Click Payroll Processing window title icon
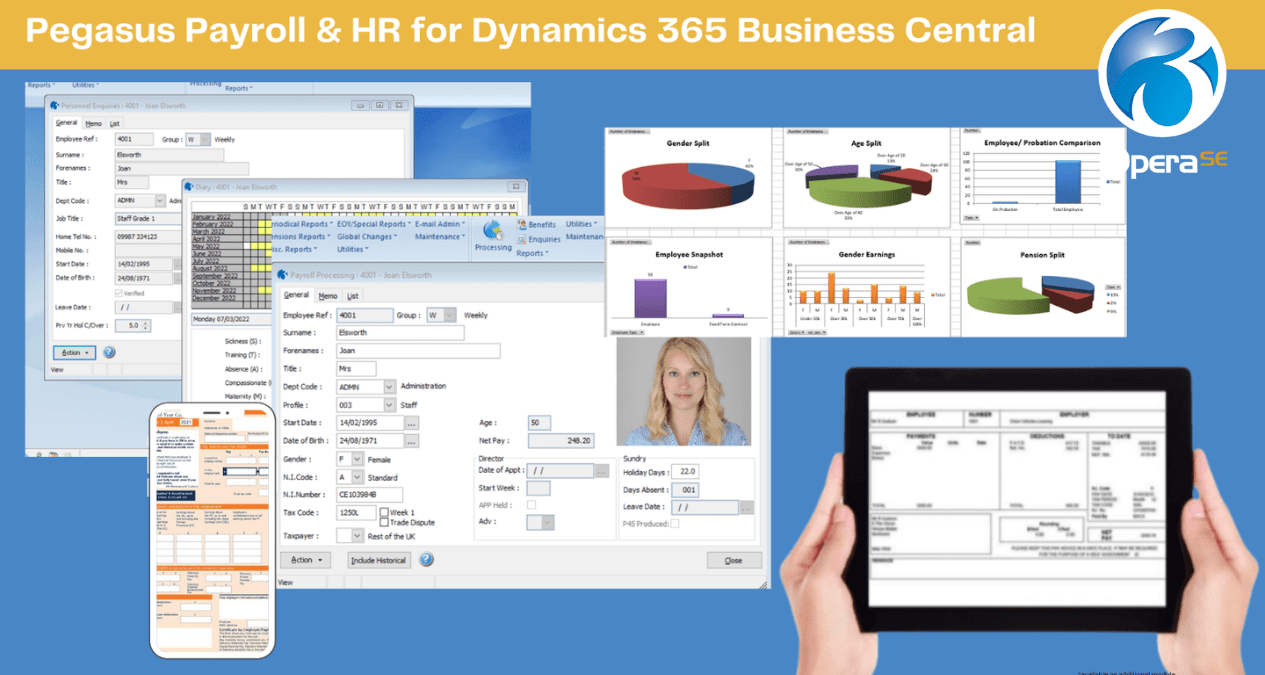1265x675 pixels. pyautogui.click(x=283, y=275)
